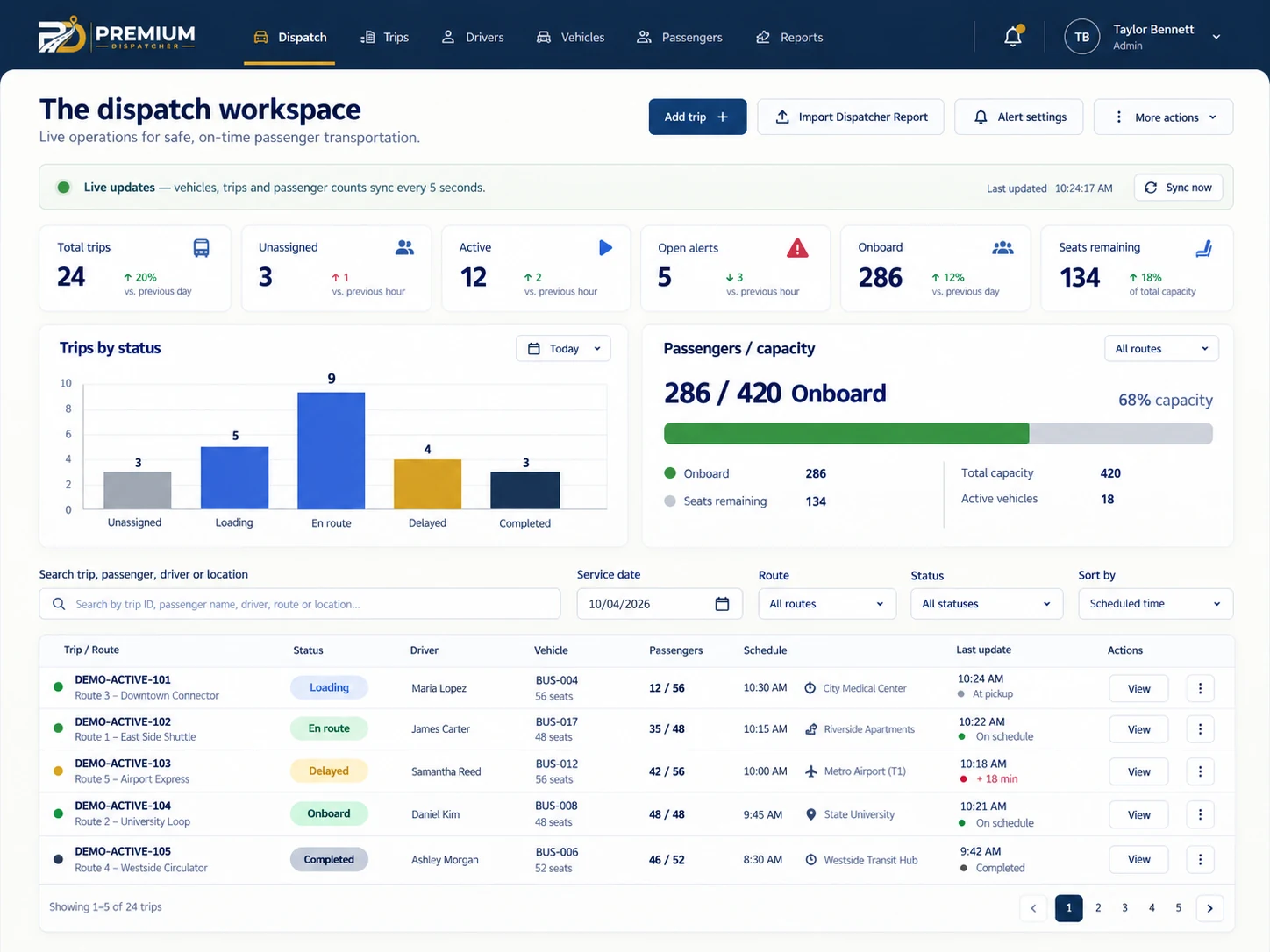This screenshot has height=952, width=1270.
Task: Click the clock icon beside City Medical Center
Action: point(810,688)
